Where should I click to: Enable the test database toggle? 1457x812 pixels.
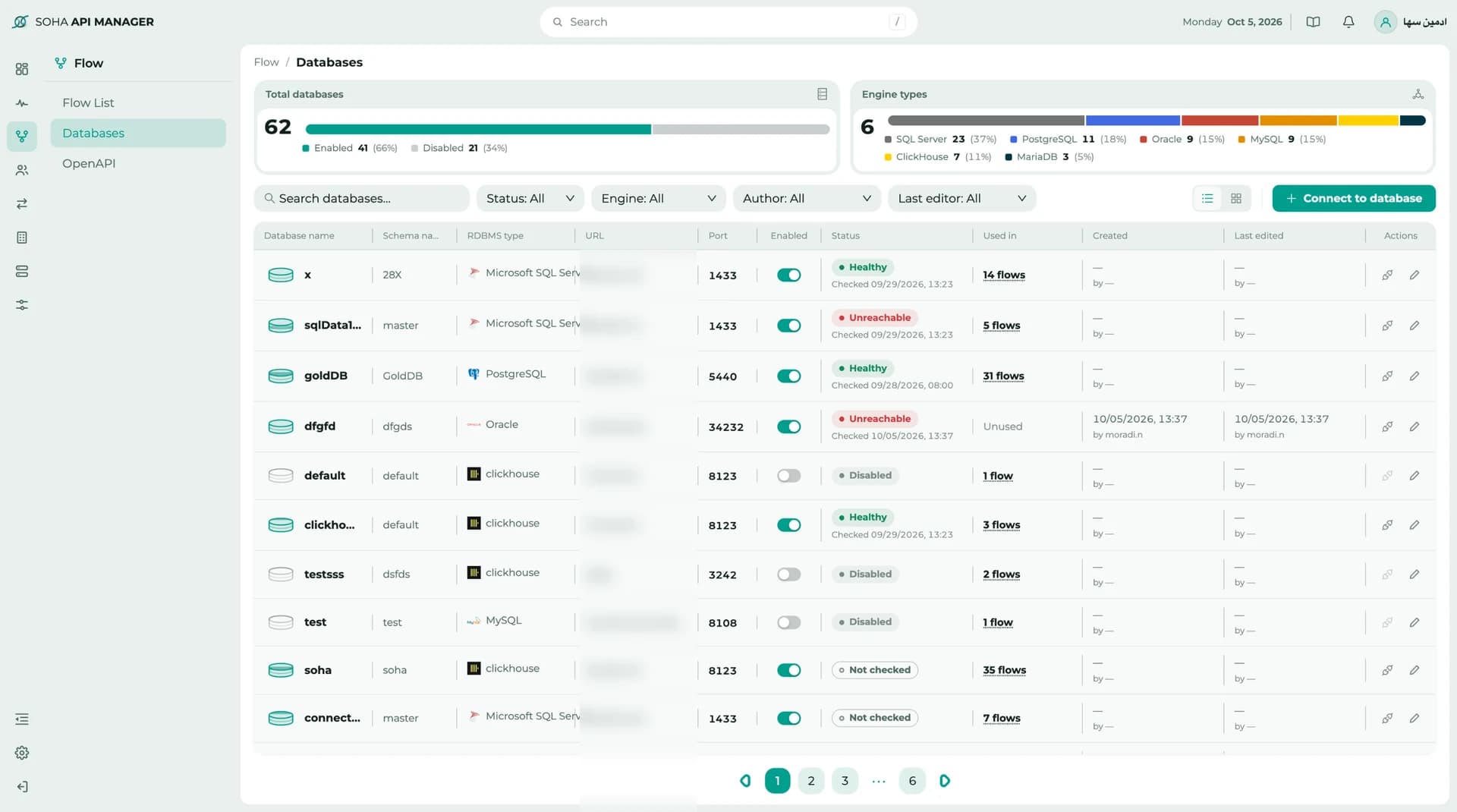click(788, 623)
